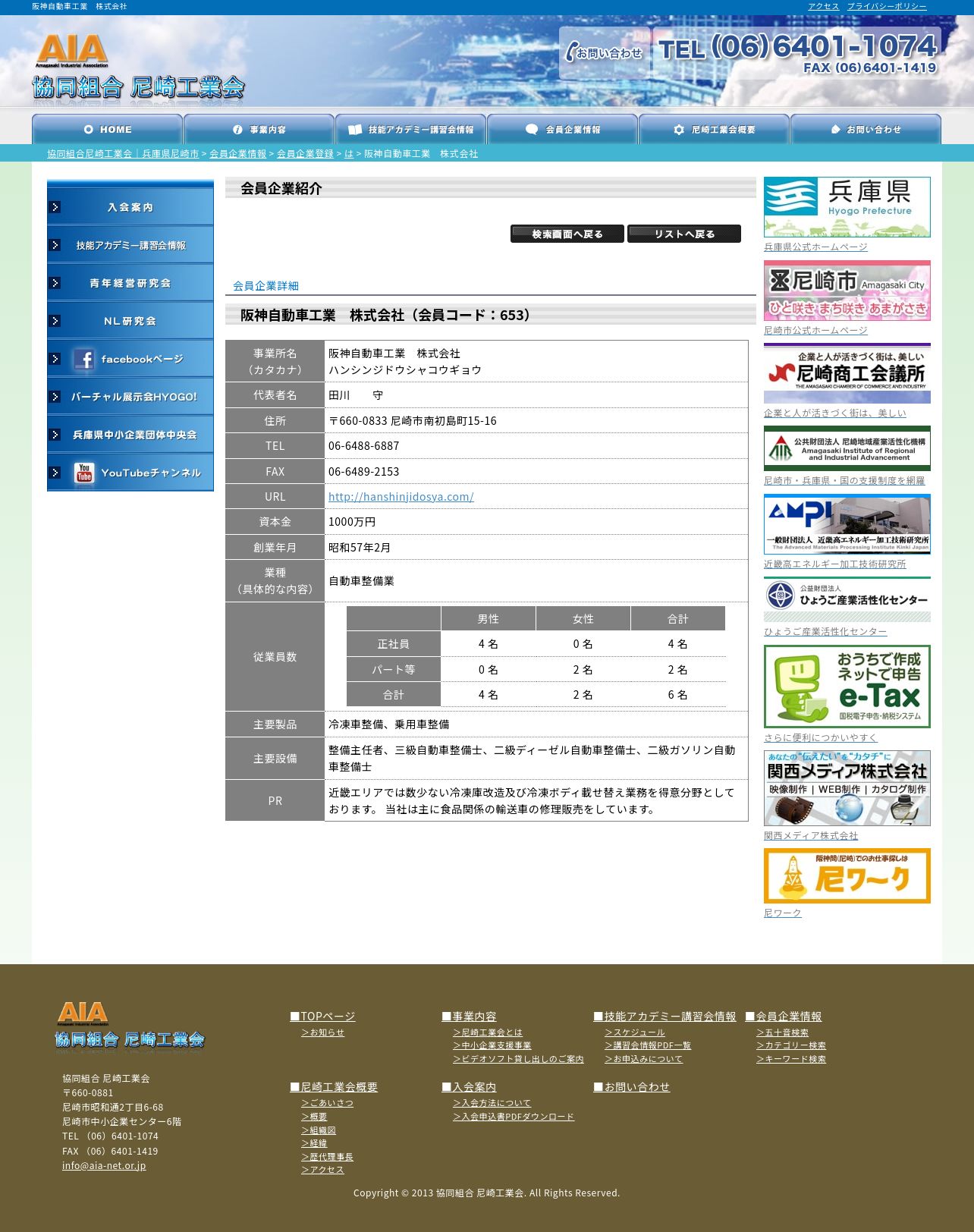
Task: Open footer ＞お知らせ link
Action: coord(322,1032)
